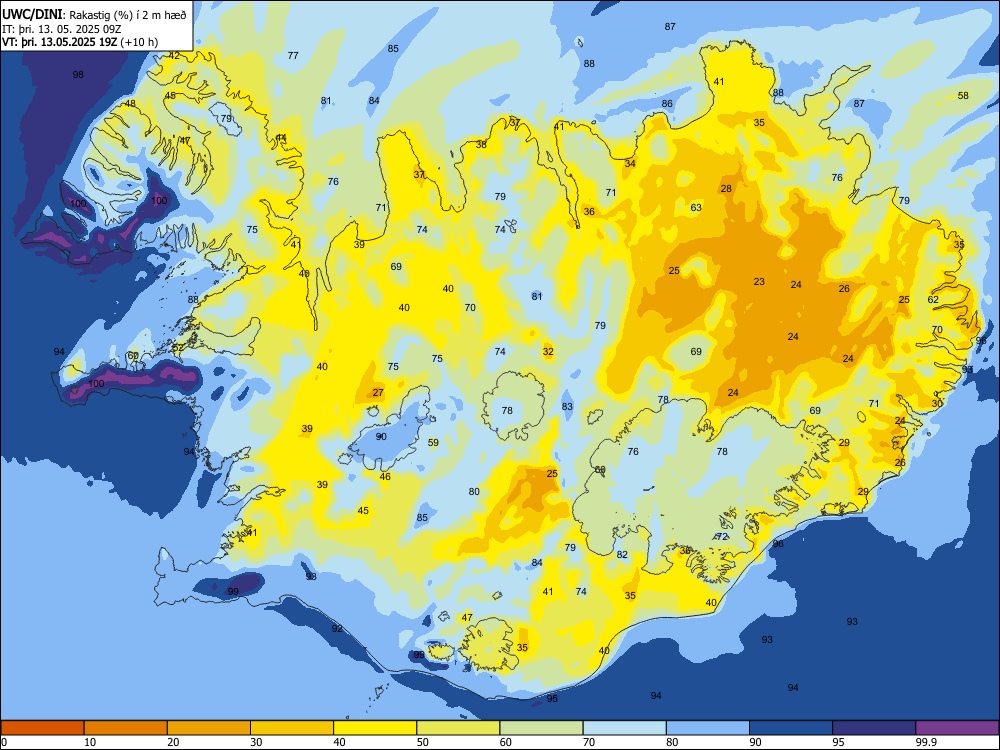Click the value 48 in the Westfjords
The width and height of the screenshot is (1000, 750).
[130, 103]
